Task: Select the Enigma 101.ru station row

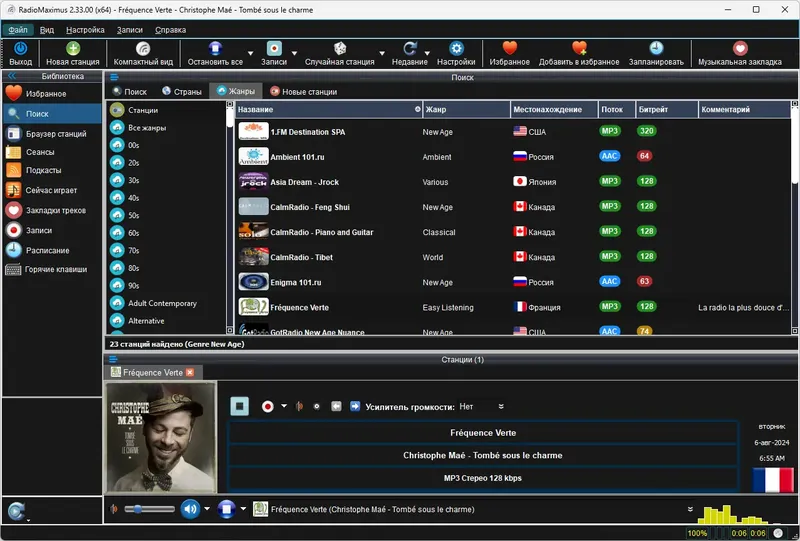Action: point(512,282)
